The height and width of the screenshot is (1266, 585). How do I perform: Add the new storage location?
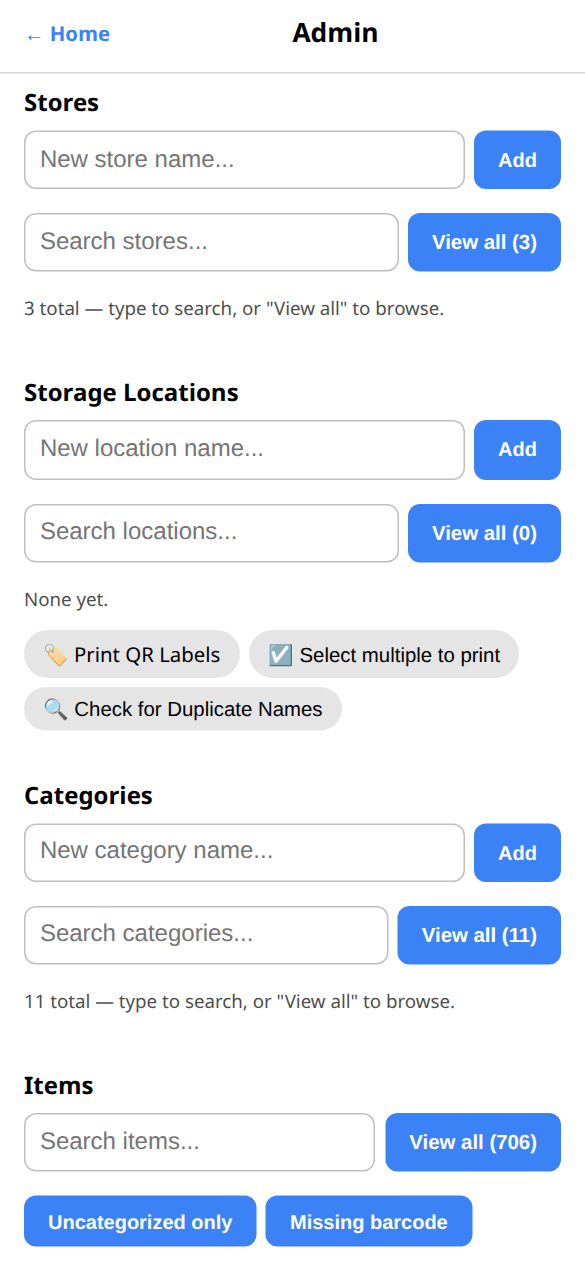[x=517, y=450]
